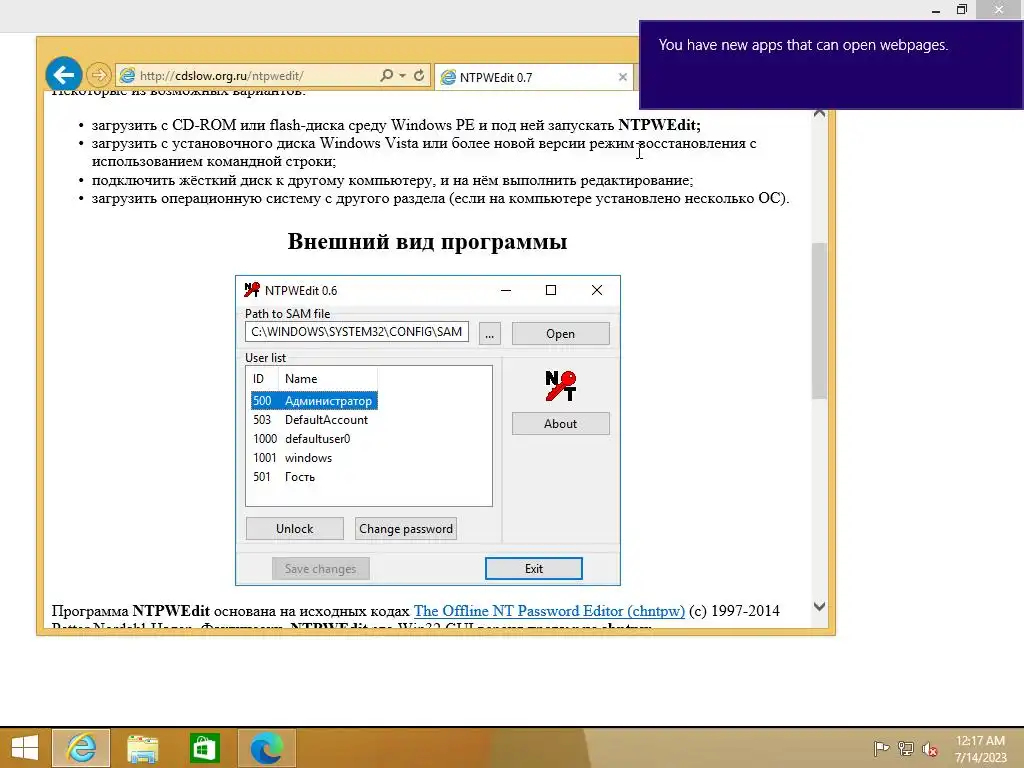Click the page favicon in address bar

click(127, 76)
